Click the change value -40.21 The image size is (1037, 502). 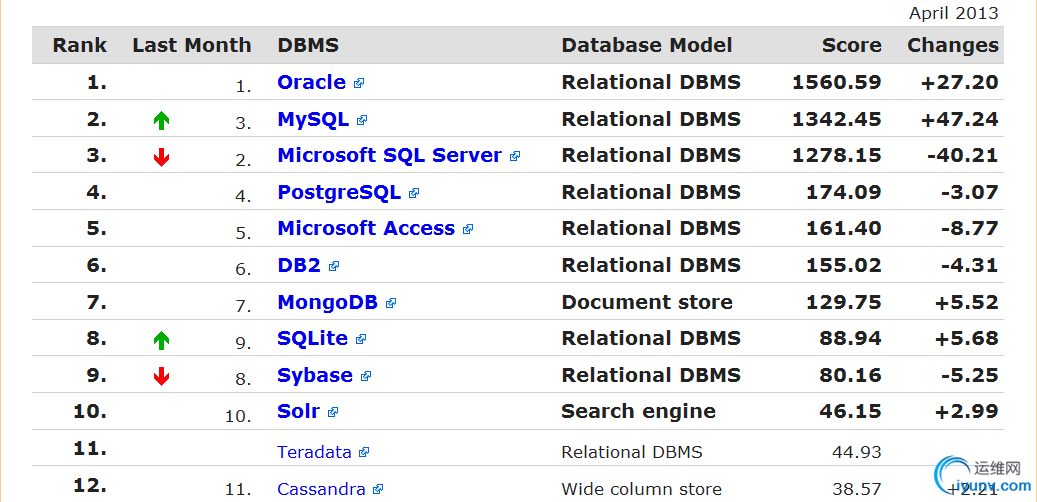(x=963, y=155)
